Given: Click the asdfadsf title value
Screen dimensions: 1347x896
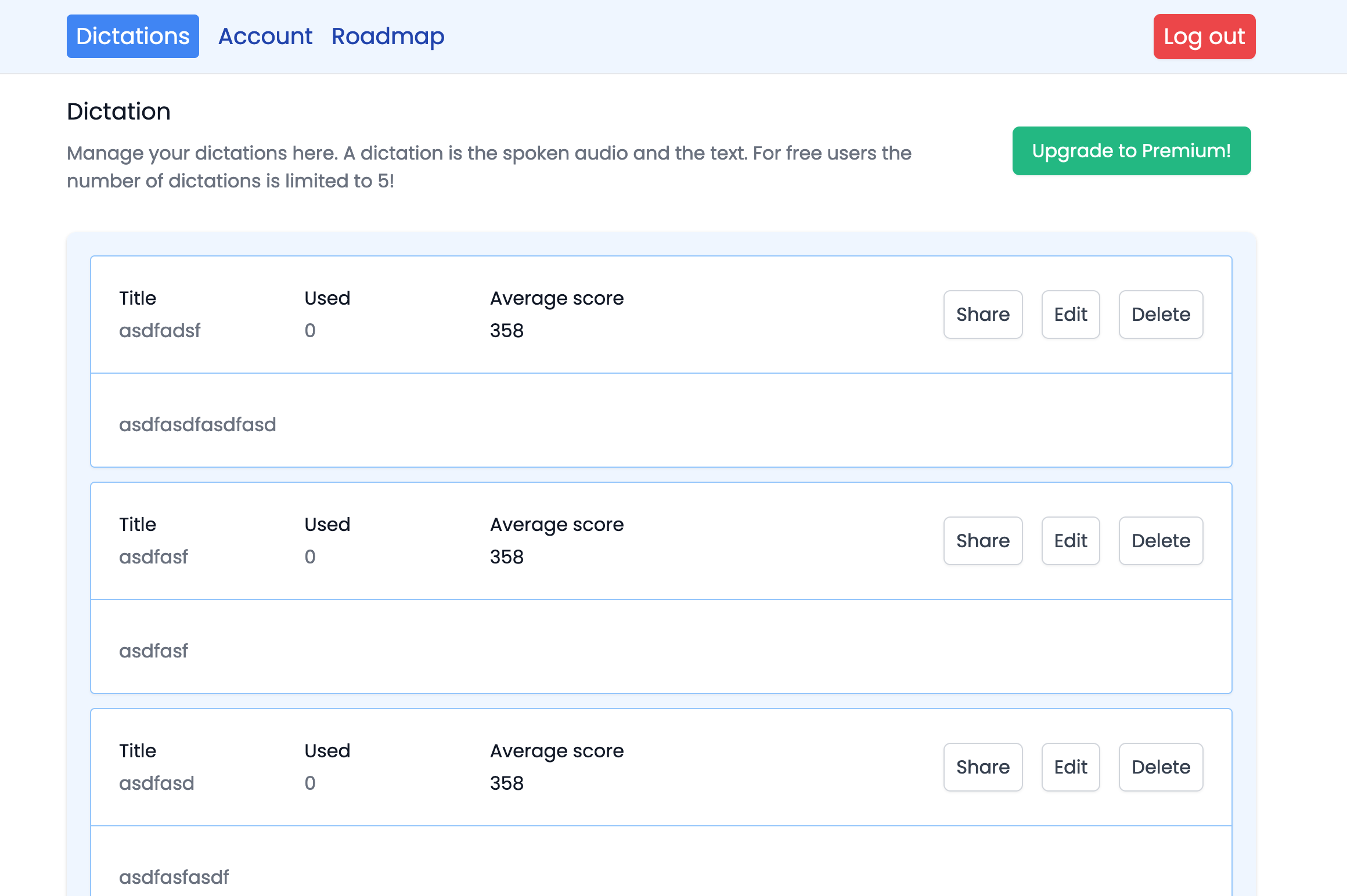Looking at the screenshot, I should click(x=160, y=331).
